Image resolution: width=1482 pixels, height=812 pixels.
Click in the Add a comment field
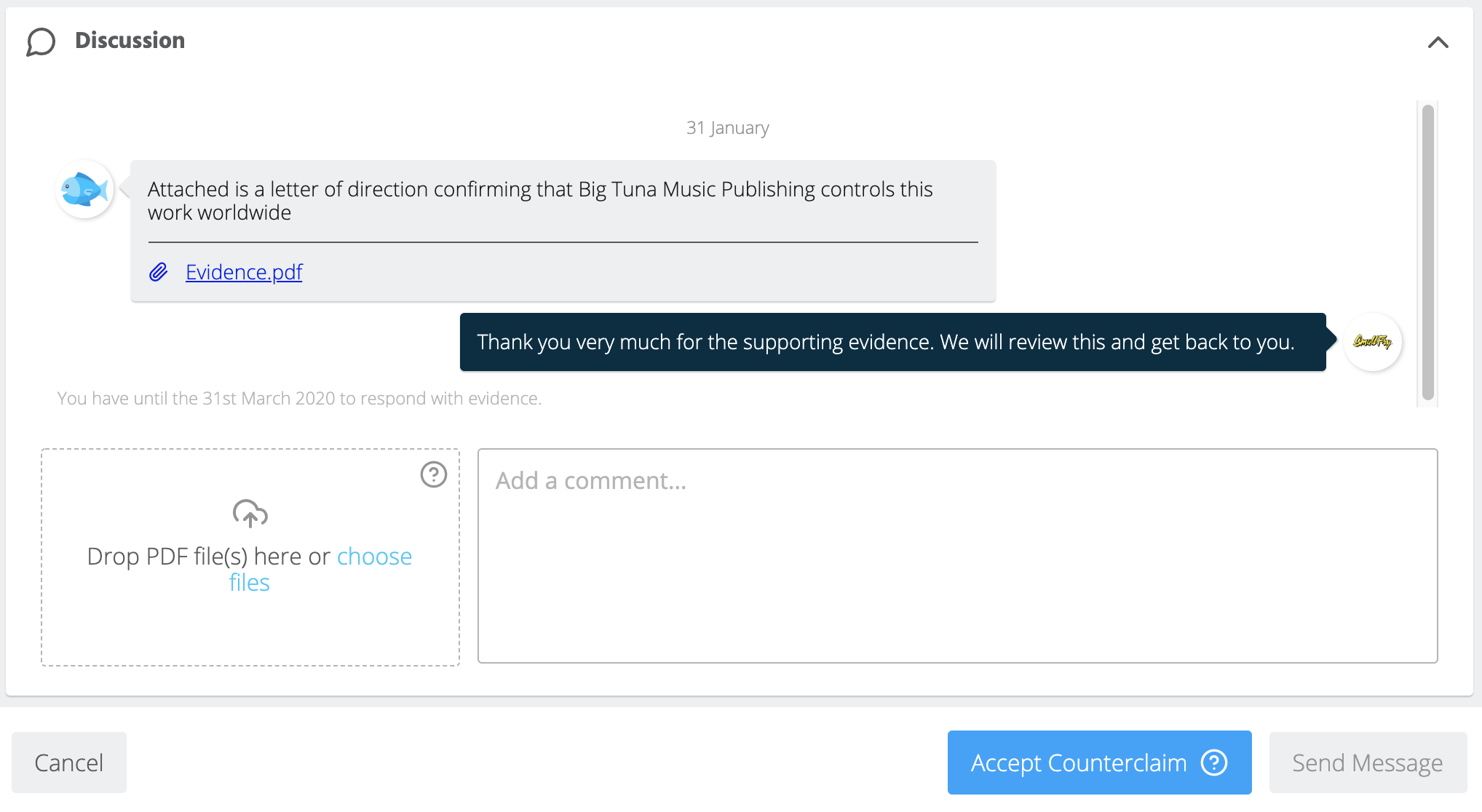point(957,556)
